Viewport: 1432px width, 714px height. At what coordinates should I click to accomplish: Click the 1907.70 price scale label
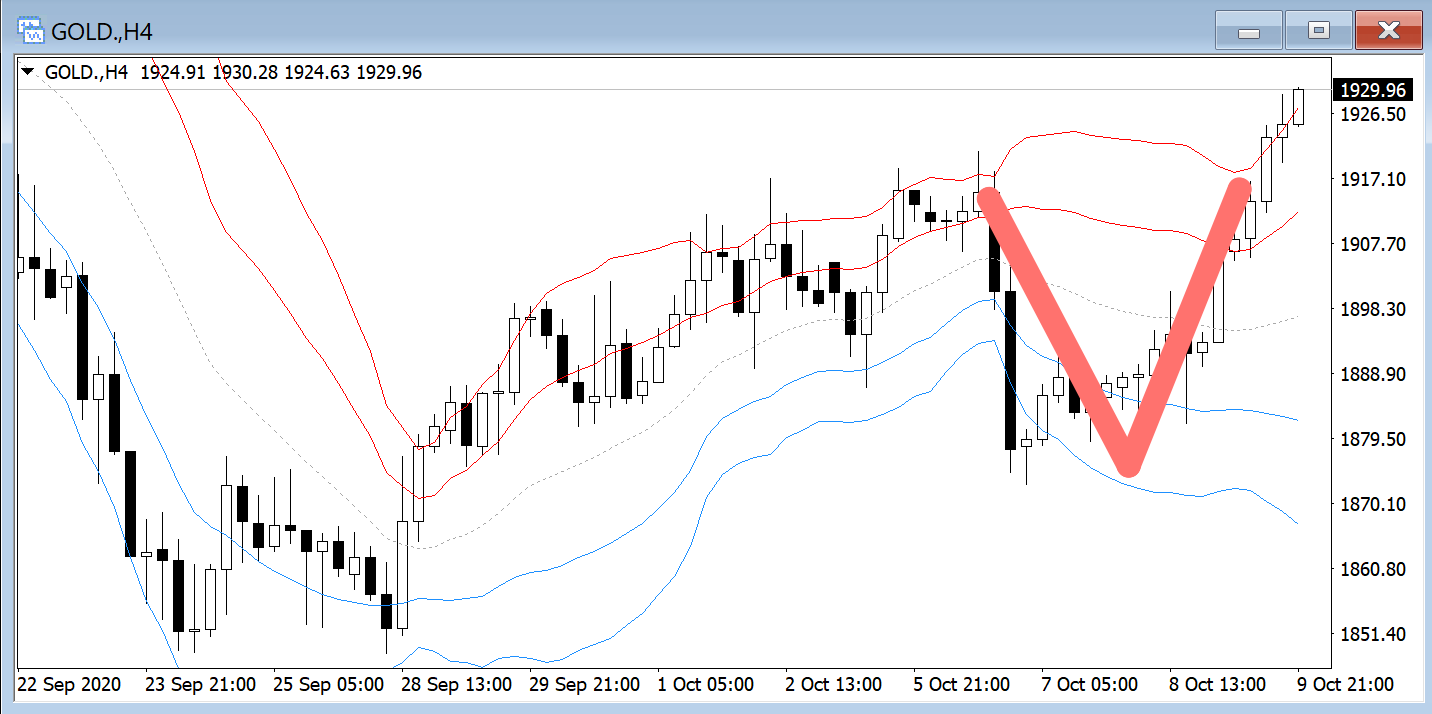[1371, 244]
